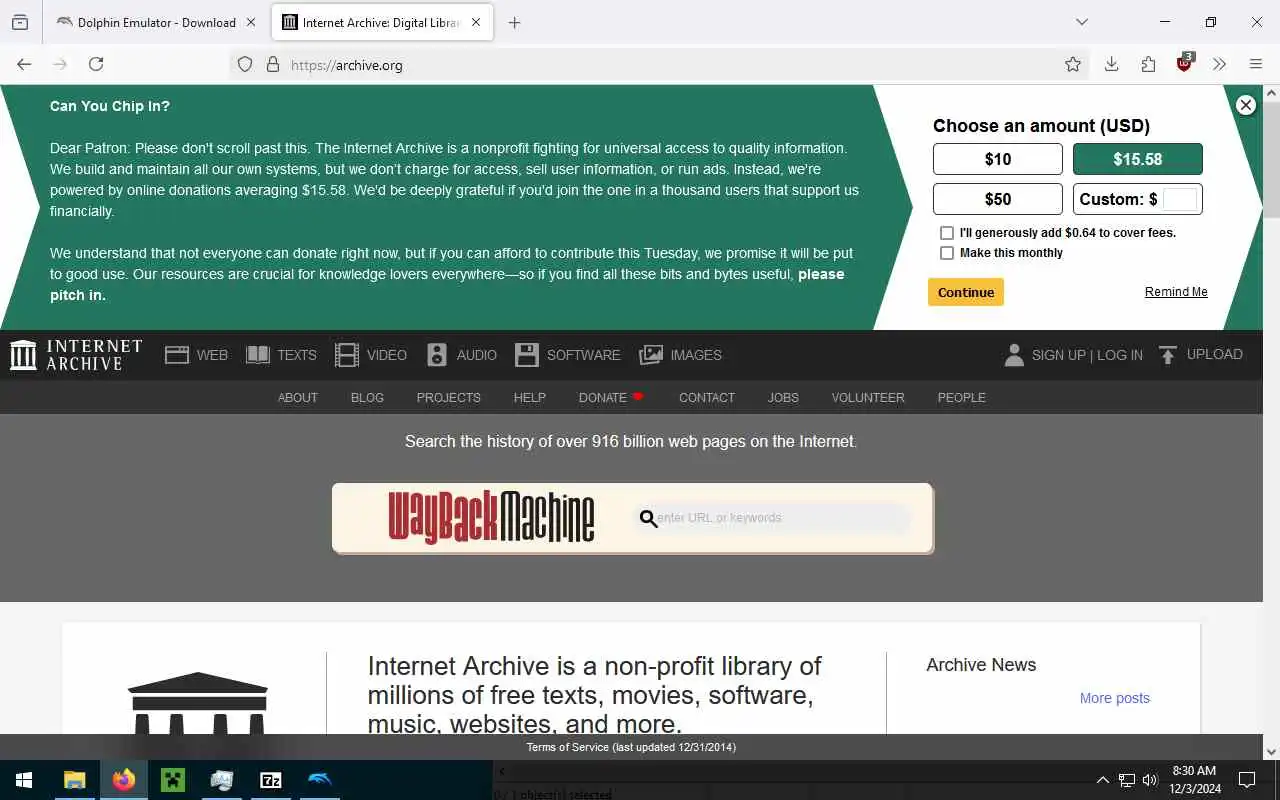The width and height of the screenshot is (1280, 800).
Task: Click the Custom amount input box
Action: [1180, 199]
